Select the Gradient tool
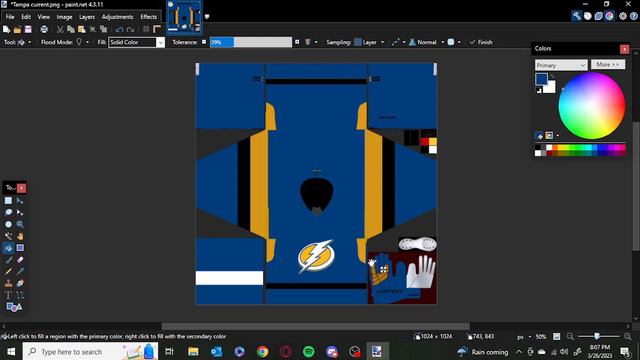Screen dimensions: 640x360 point(20,248)
